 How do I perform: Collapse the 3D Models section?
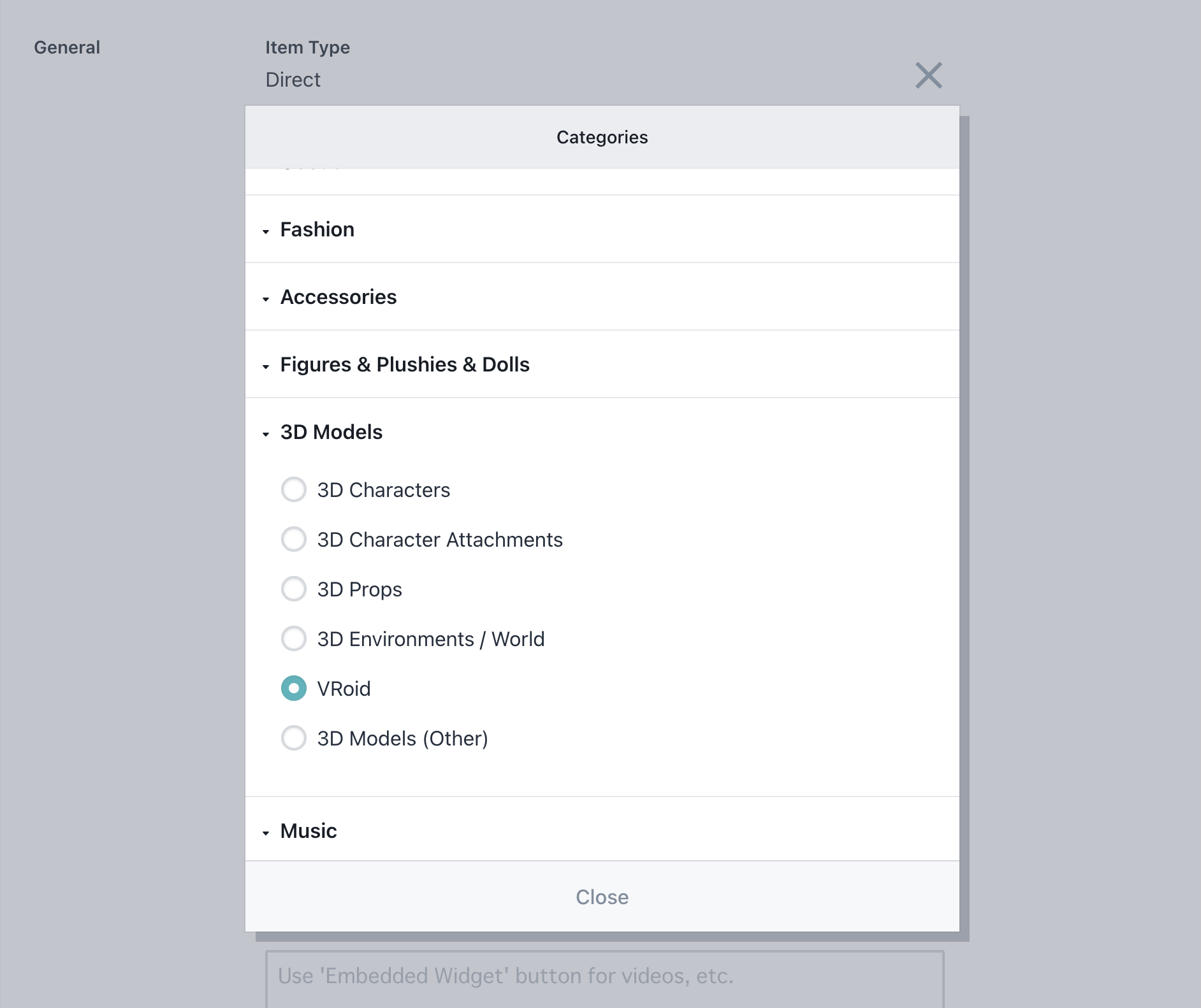602,432
